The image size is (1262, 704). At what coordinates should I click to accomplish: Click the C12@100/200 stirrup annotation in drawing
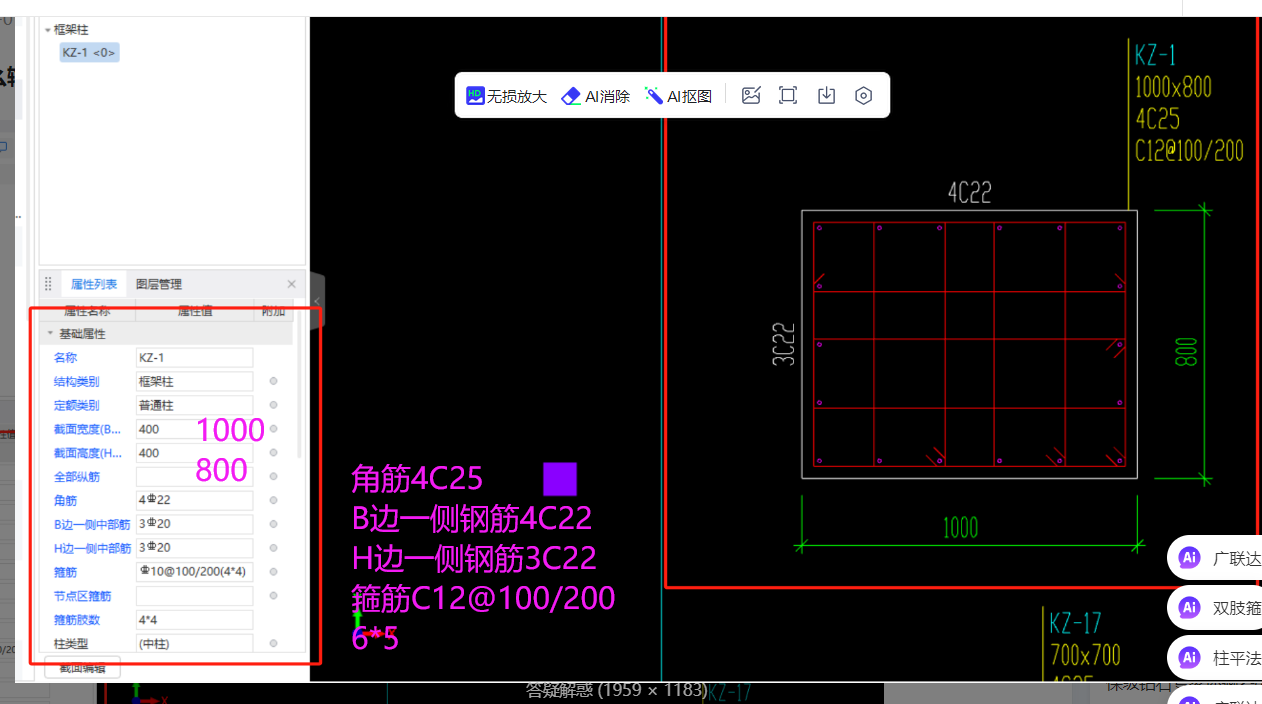click(1189, 151)
